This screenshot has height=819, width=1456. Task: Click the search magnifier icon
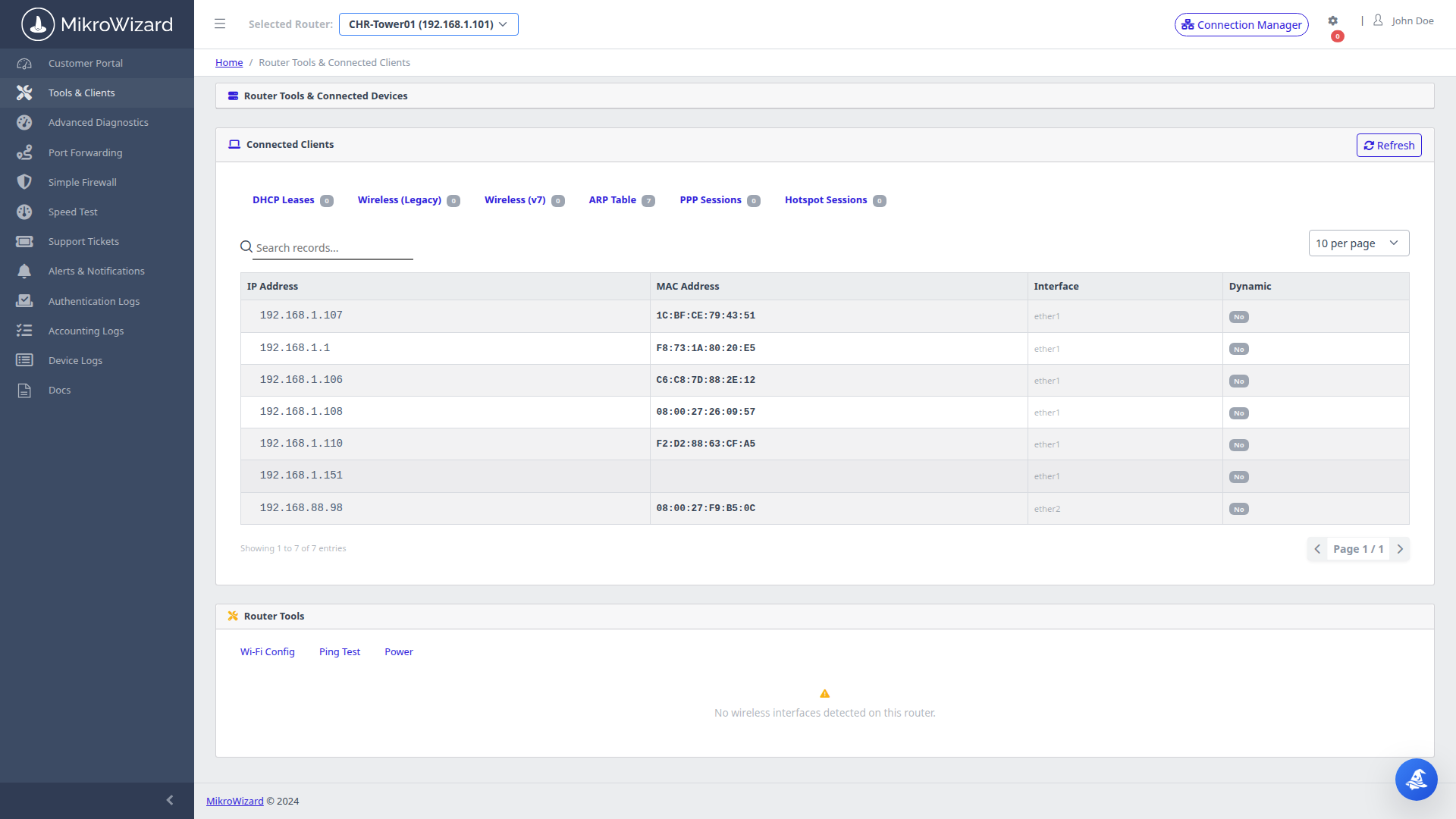click(x=246, y=246)
